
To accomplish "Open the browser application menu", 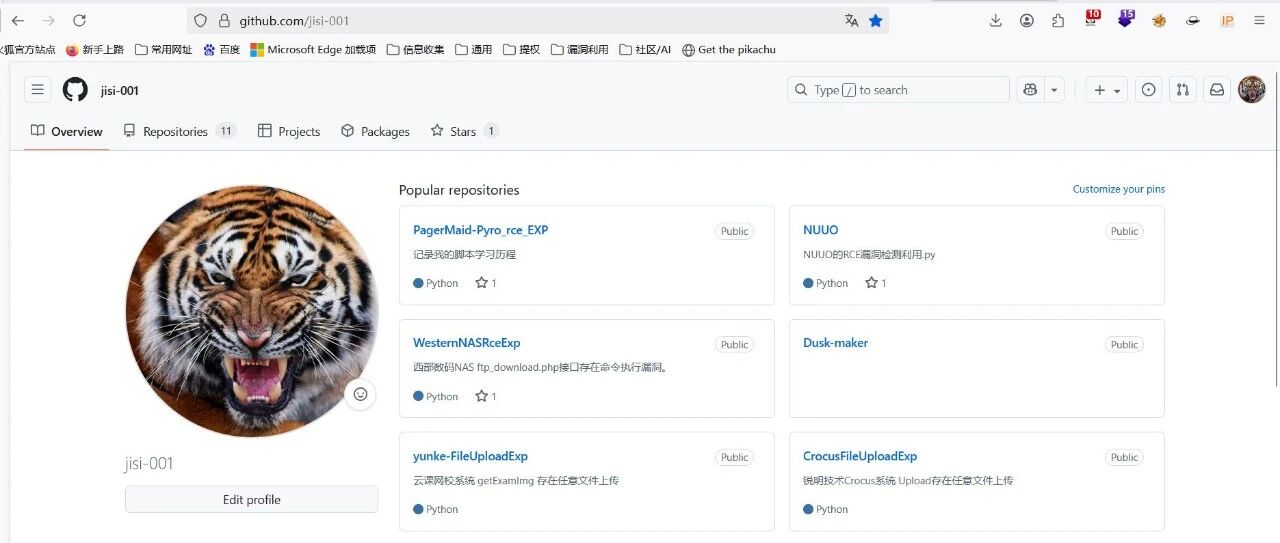I will [1259, 20].
